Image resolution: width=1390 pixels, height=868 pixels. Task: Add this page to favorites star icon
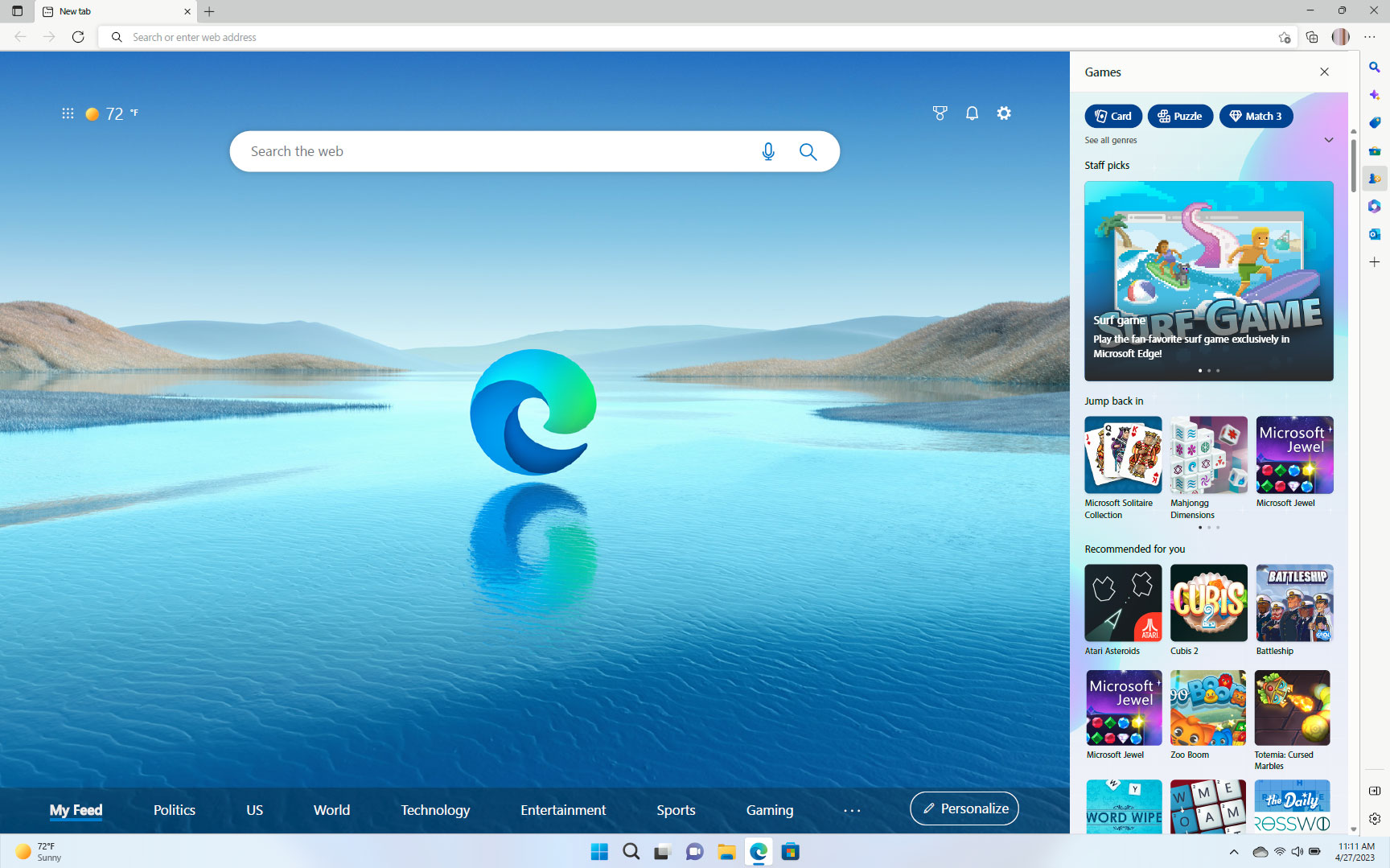(x=1285, y=37)
